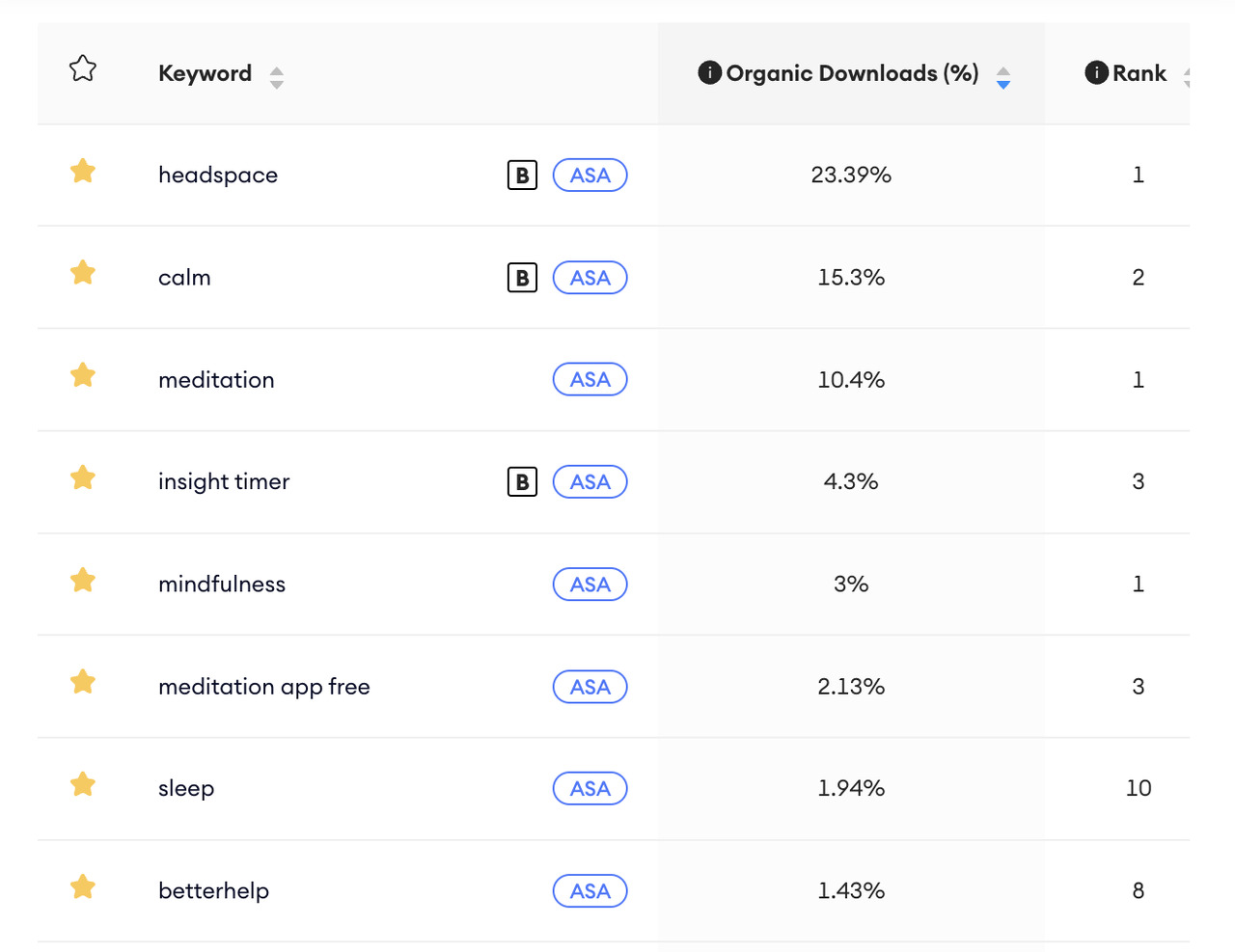The width and height of the screenshot is (1235, 952).
Task: Open Organic Downloads info icon
Action: coord(709,72)
